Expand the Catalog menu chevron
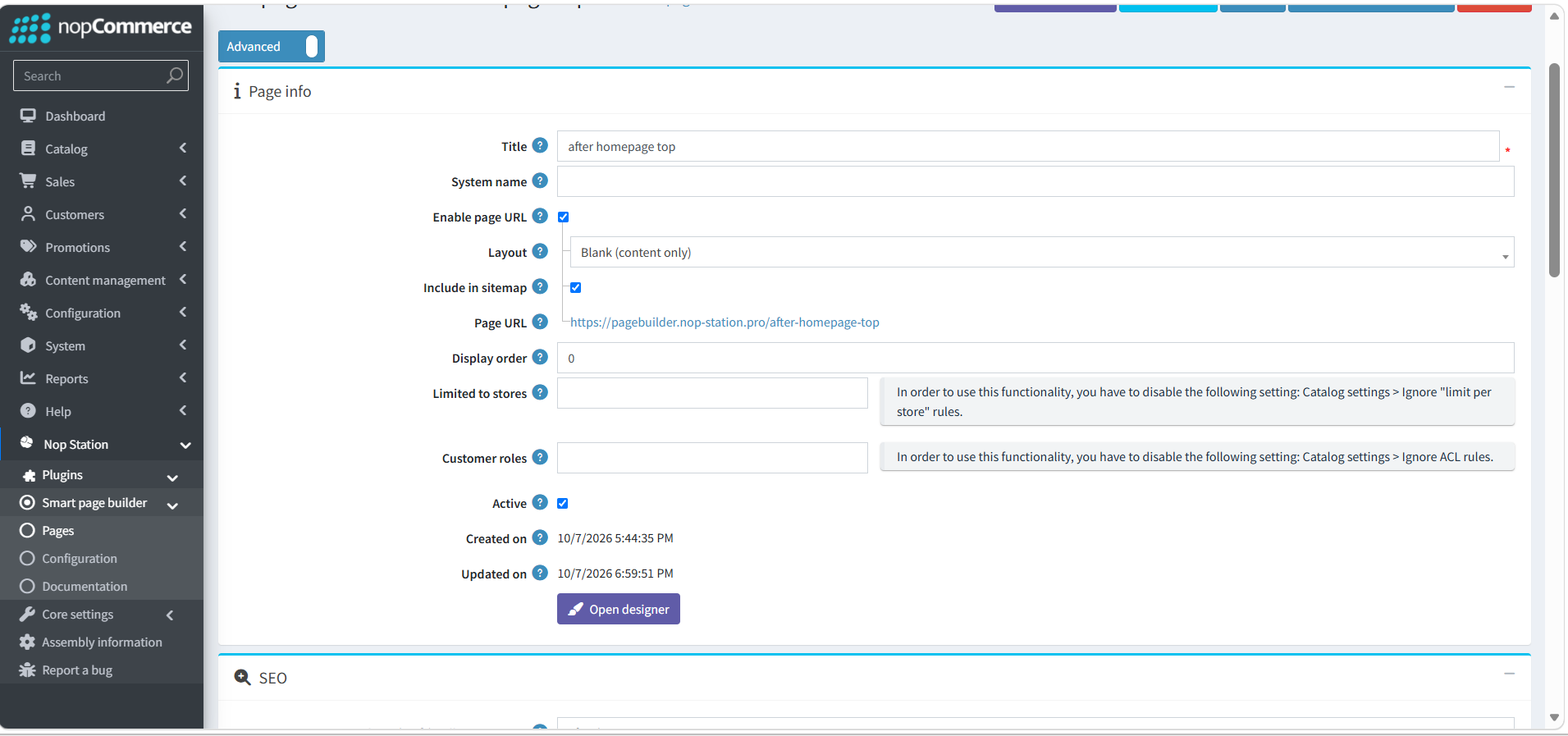1568x736 pixels. pos(183,149)
